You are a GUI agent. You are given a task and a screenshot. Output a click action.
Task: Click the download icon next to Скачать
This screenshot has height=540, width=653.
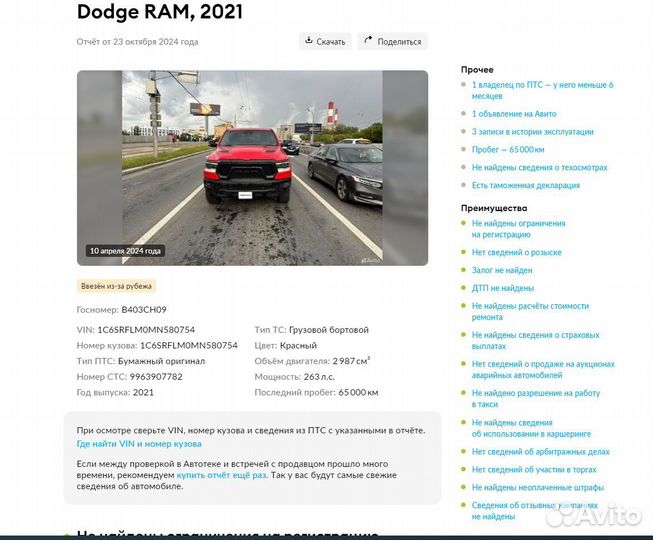click(x=309, y=40)
